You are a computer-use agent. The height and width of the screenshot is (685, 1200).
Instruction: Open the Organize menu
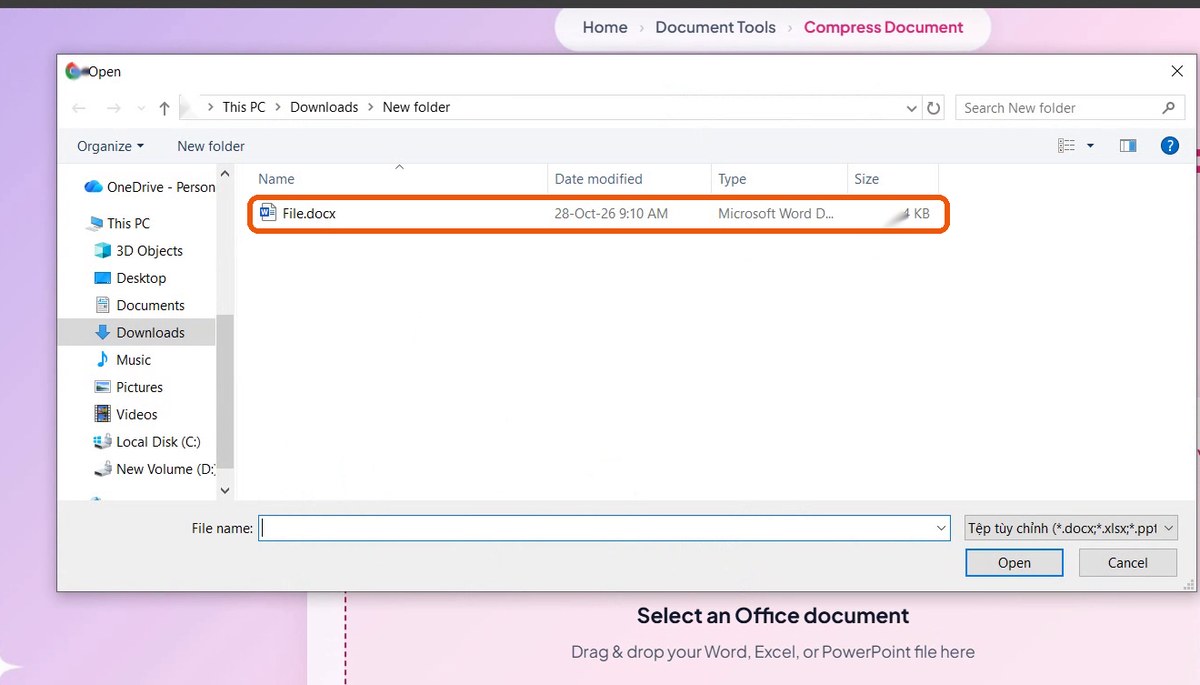[x=110, y=146]
